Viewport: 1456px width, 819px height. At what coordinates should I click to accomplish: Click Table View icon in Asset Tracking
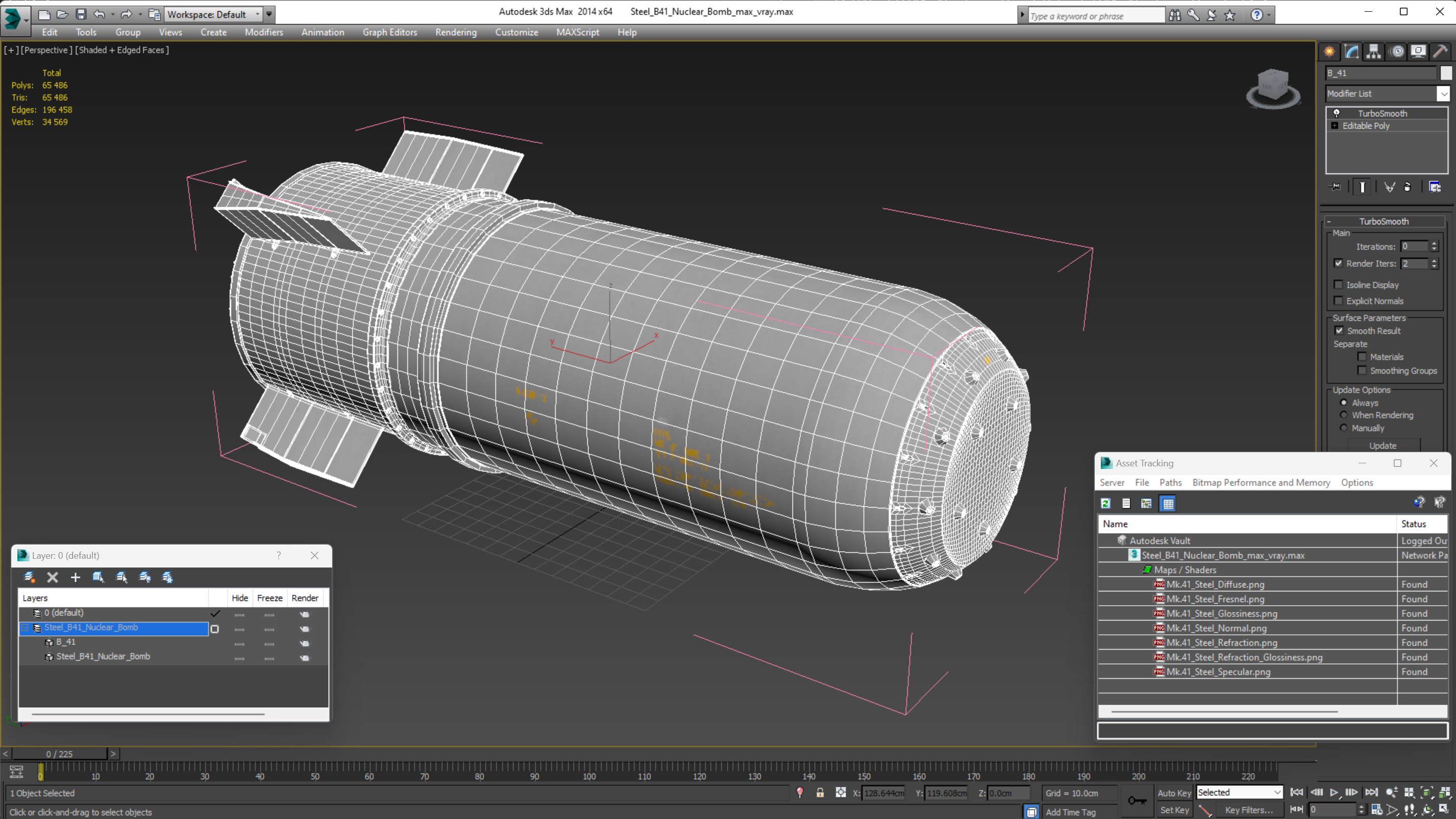pyautogui.click(x=1168, y=503)
